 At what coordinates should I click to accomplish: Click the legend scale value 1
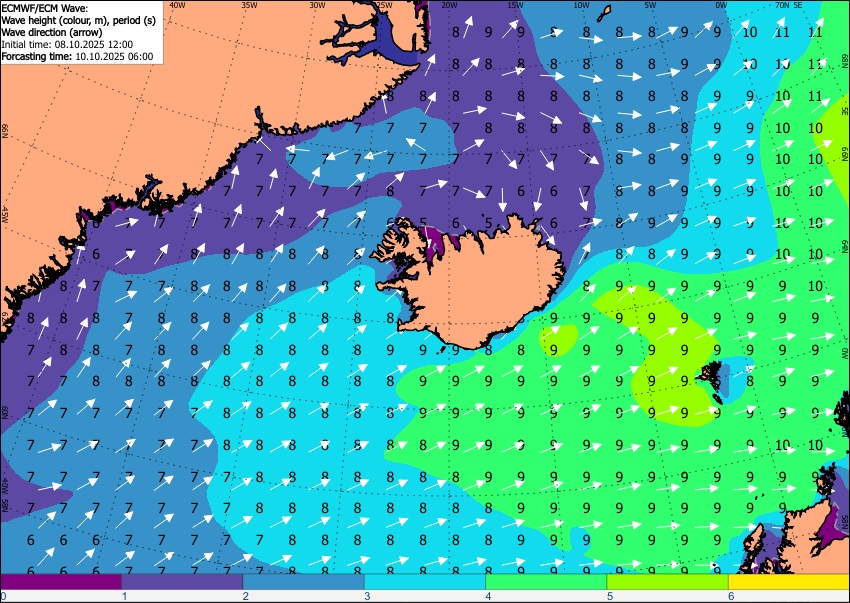[124, 596]
